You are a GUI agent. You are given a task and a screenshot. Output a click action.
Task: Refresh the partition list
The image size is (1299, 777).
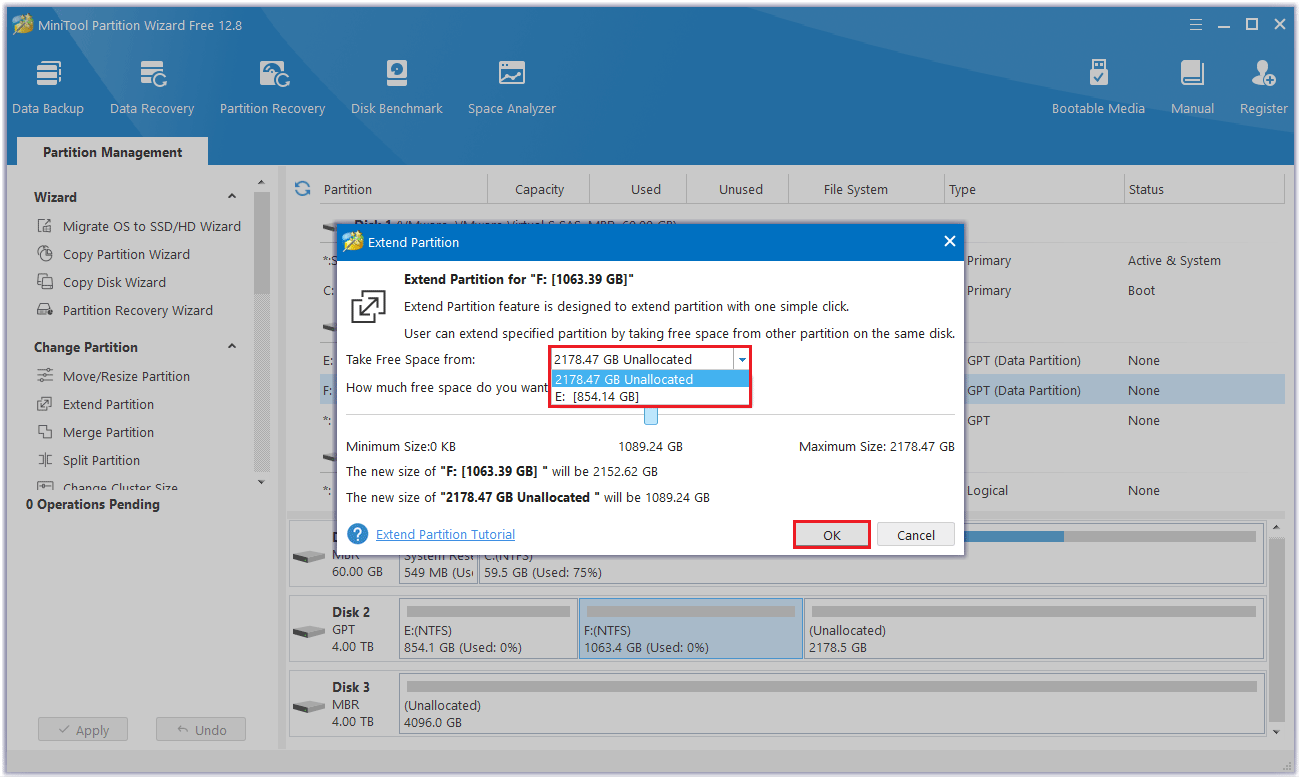click(x=302, y=188)
